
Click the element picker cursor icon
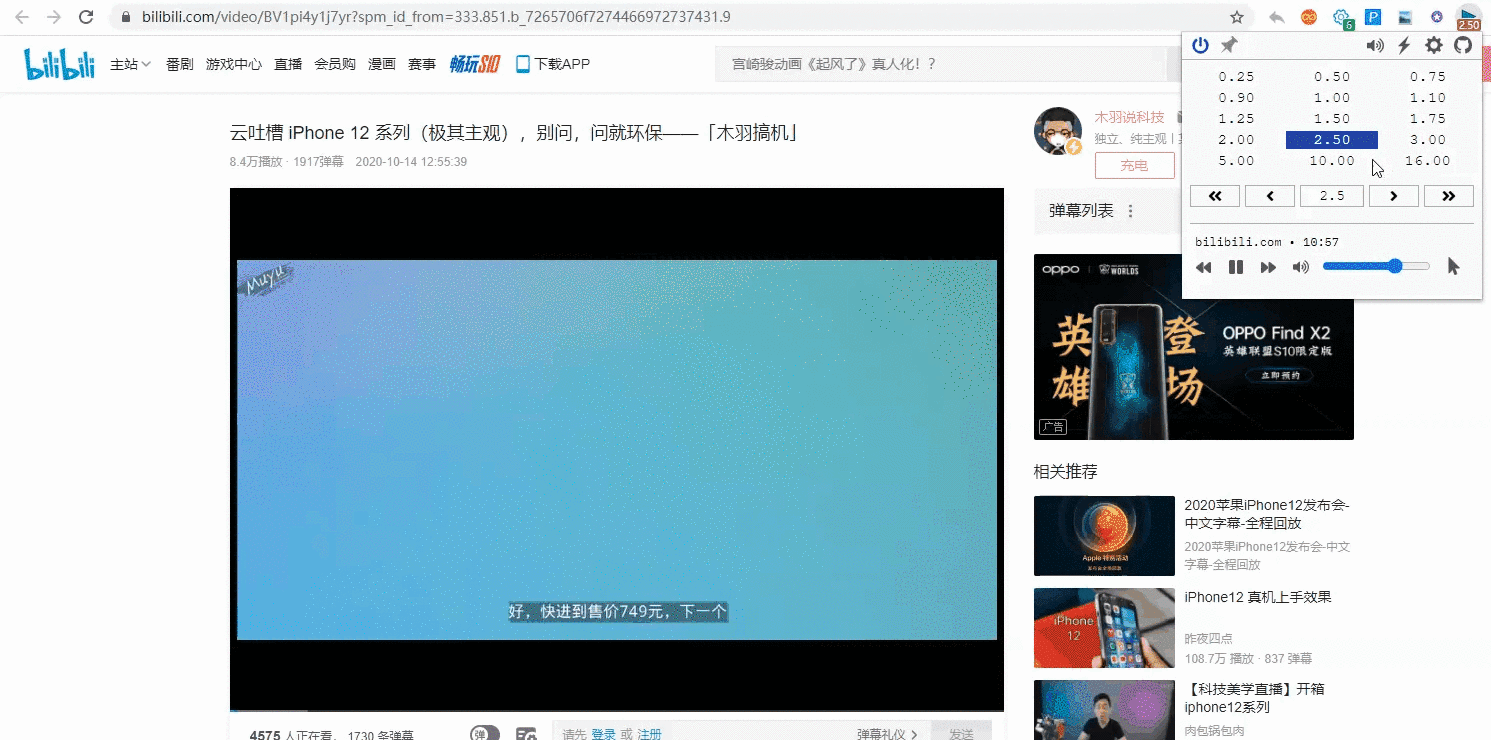coord(1453,266)
